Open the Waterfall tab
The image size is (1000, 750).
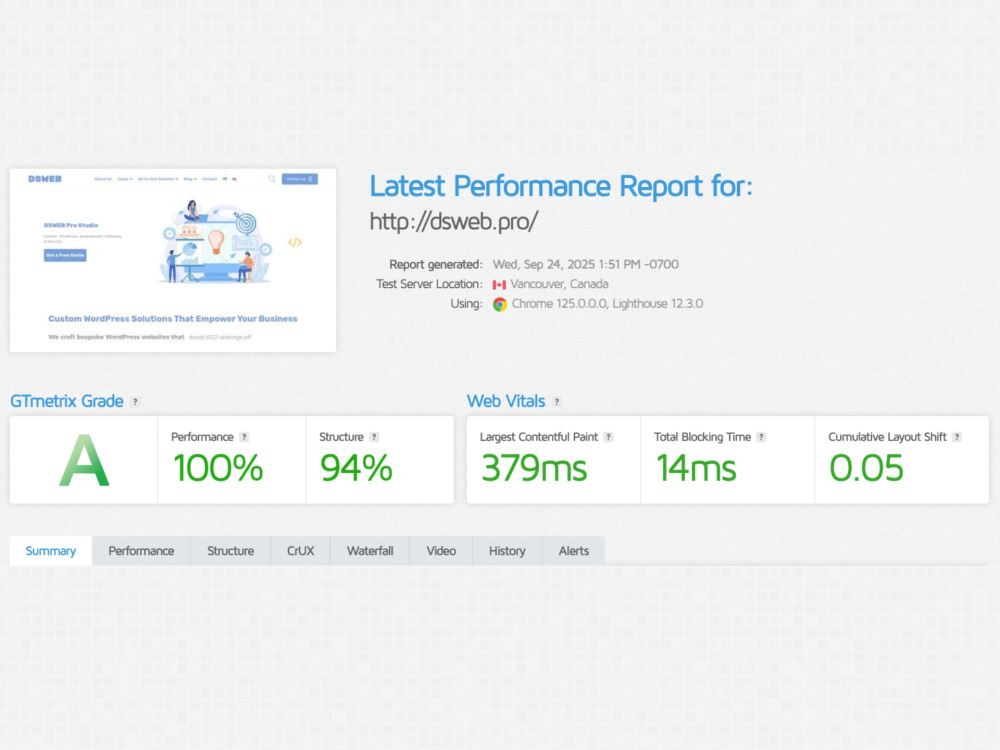click(370, 550)
